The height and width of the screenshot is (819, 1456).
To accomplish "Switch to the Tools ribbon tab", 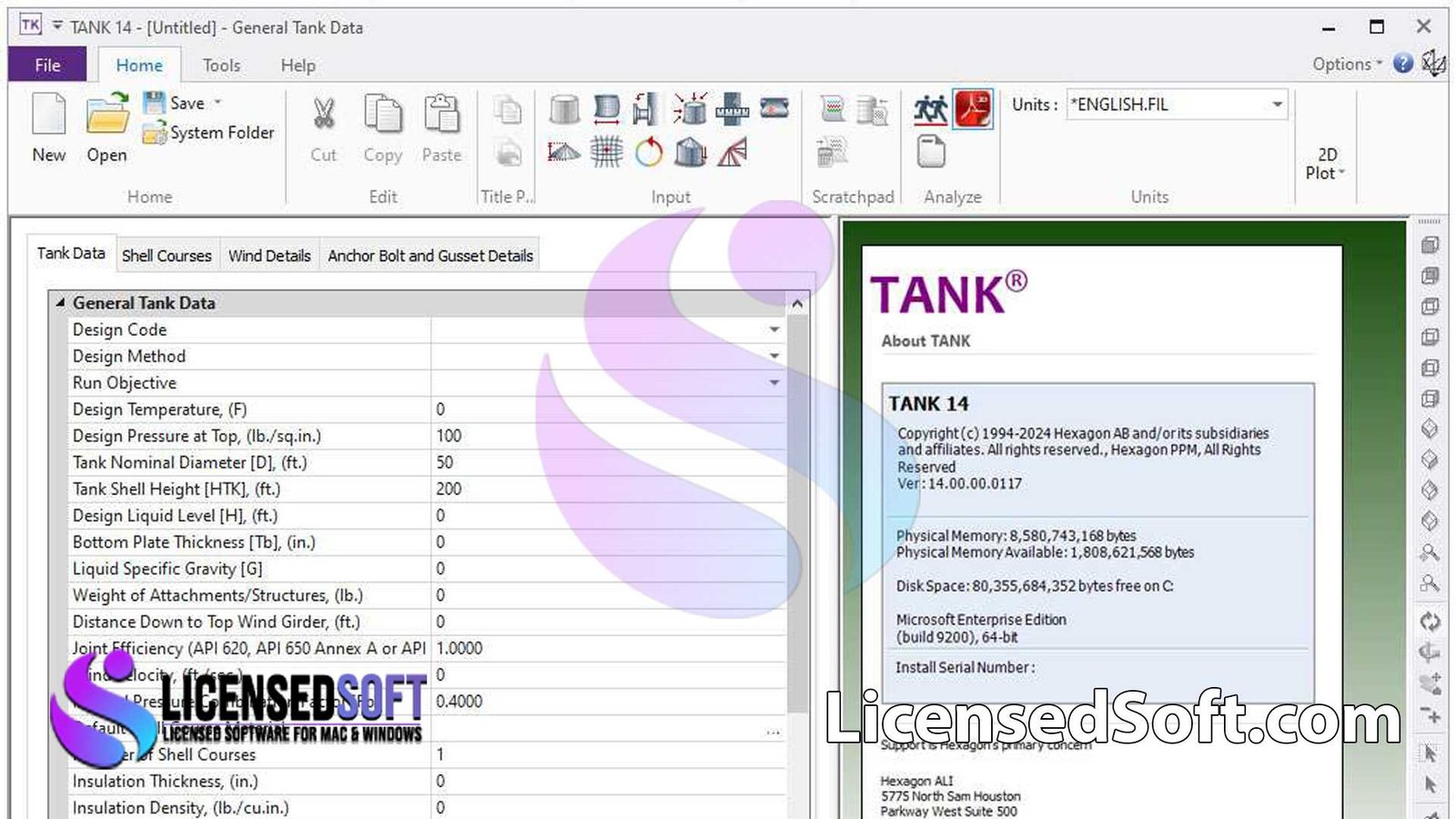I will point(221,65).
